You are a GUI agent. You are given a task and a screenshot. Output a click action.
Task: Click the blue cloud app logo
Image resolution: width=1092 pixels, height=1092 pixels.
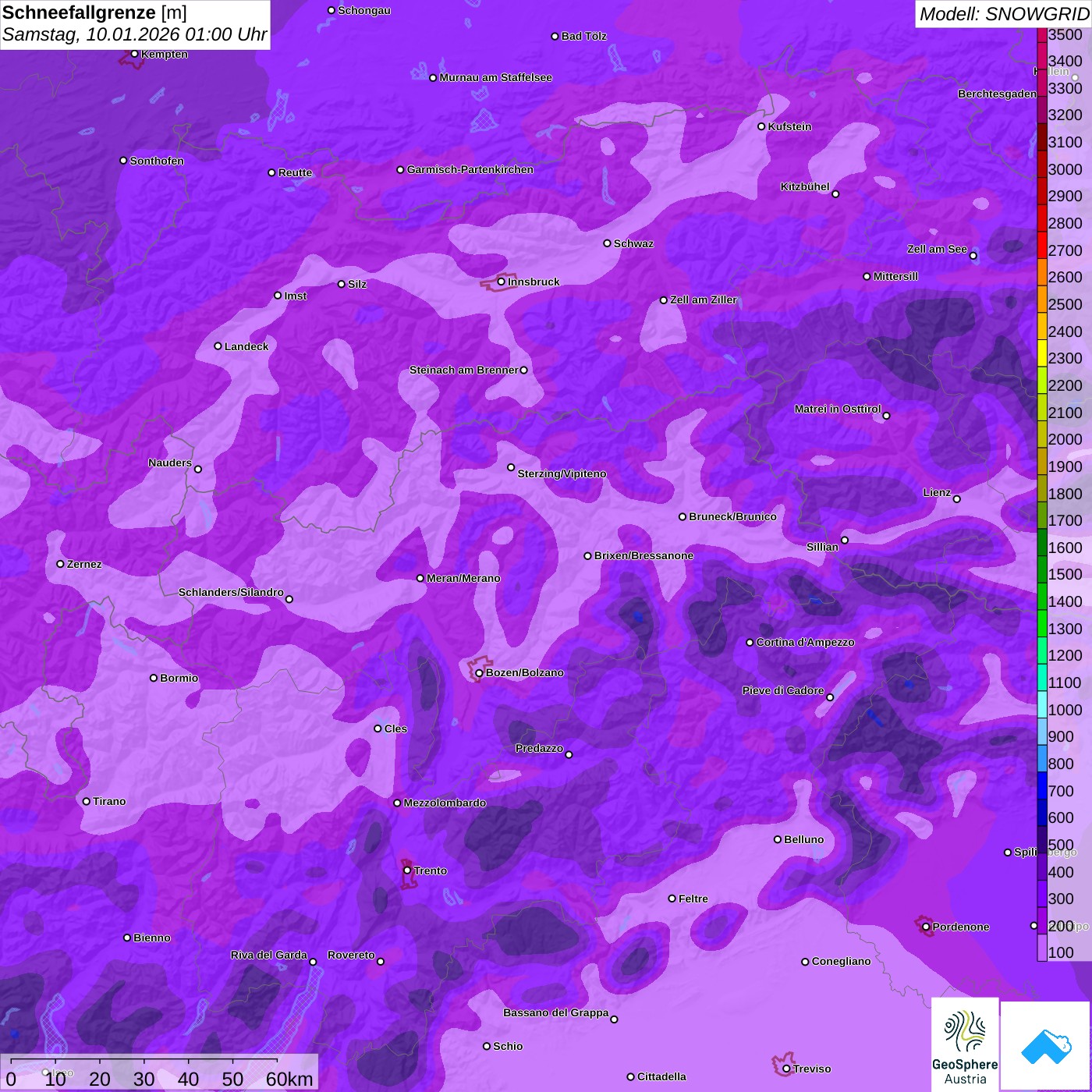click(x=1046, y=1045)
